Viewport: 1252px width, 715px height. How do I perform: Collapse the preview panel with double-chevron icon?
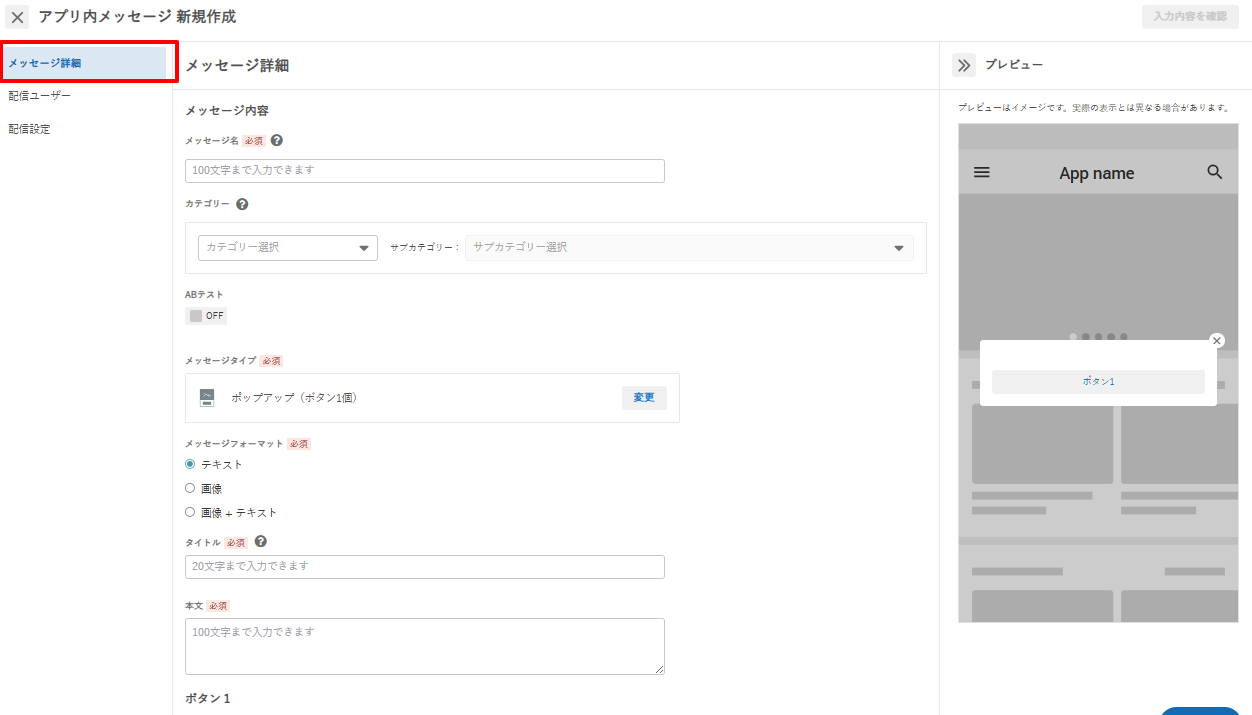(964, 65)
